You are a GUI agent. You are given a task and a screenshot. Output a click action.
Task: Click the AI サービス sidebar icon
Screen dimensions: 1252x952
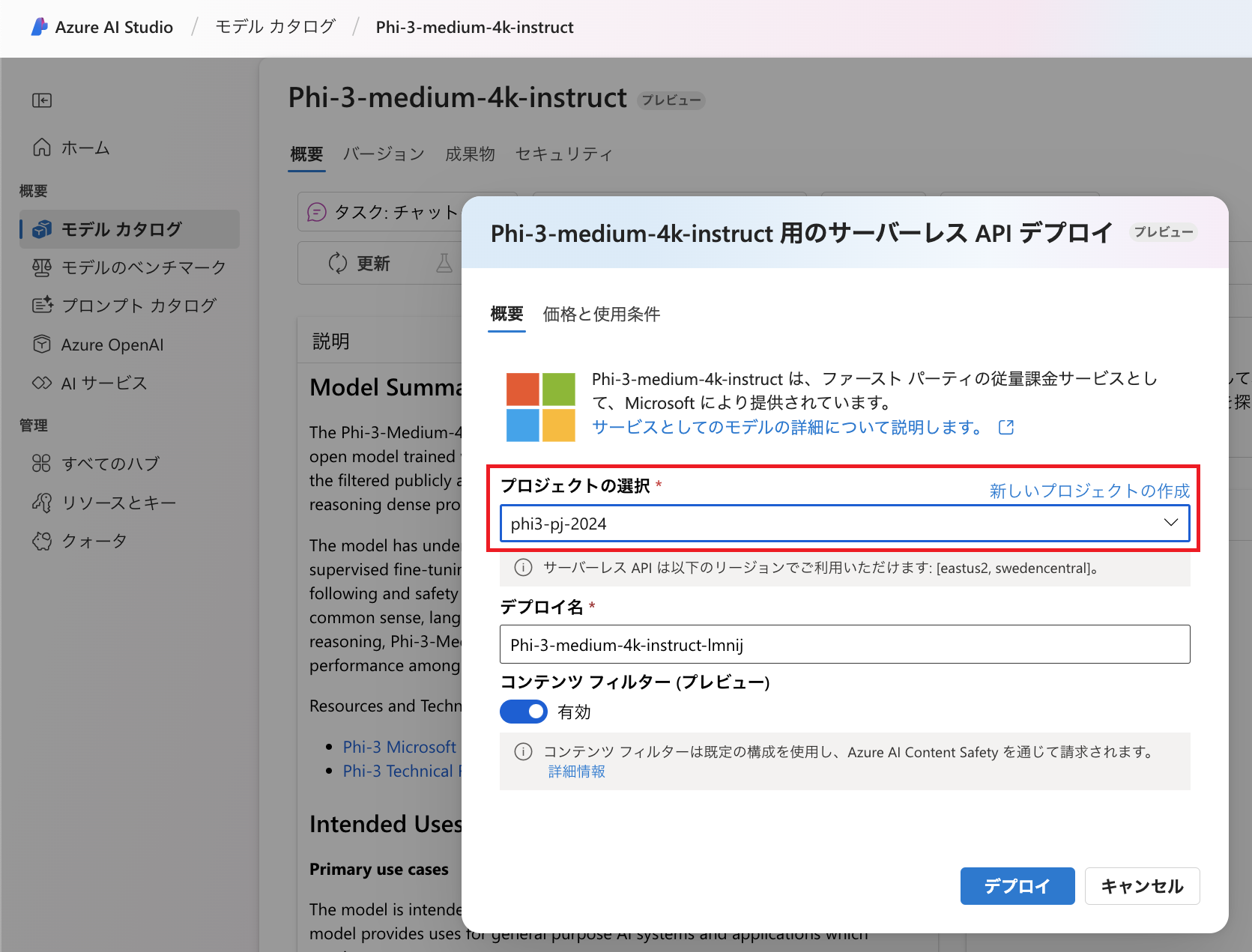point(42,383)
